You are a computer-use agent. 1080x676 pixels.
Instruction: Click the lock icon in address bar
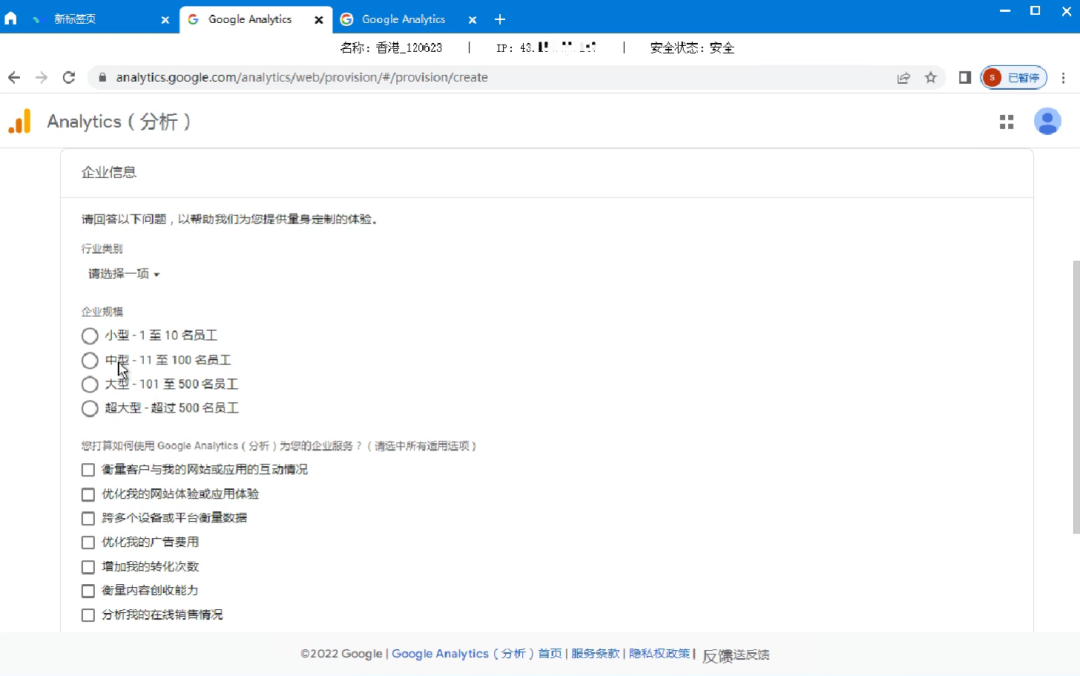coord(103,77)
